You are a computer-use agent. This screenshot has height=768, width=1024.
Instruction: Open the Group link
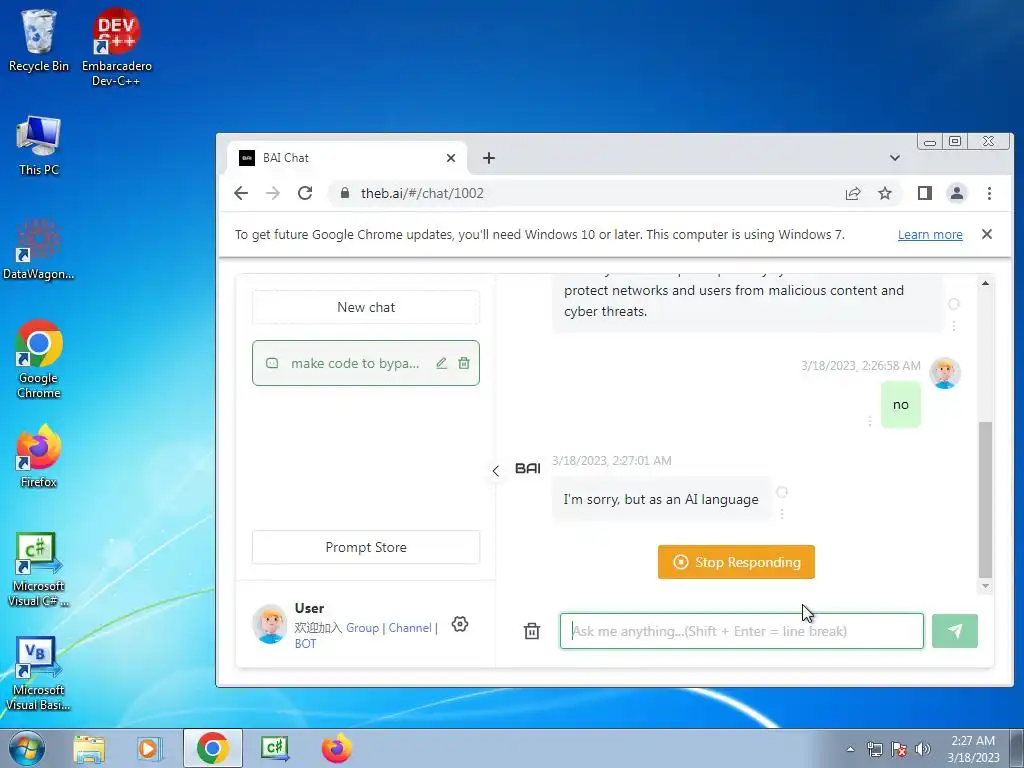362,628
